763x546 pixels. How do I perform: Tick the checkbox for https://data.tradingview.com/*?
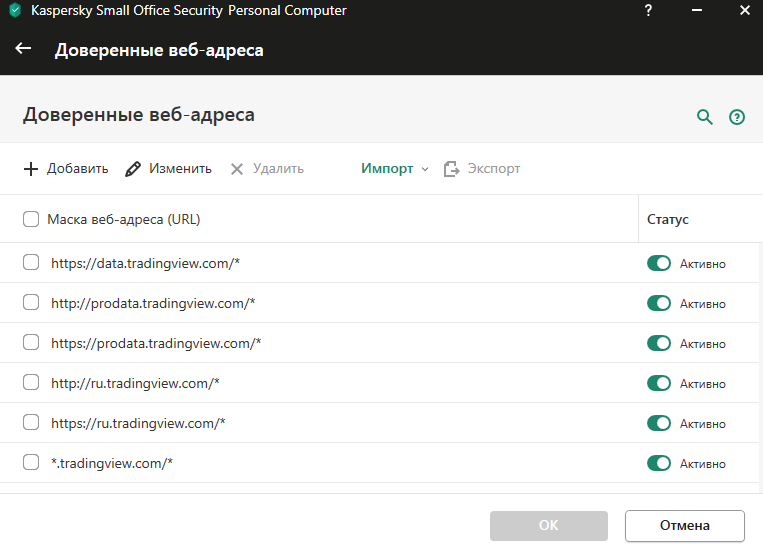[31, 263]
